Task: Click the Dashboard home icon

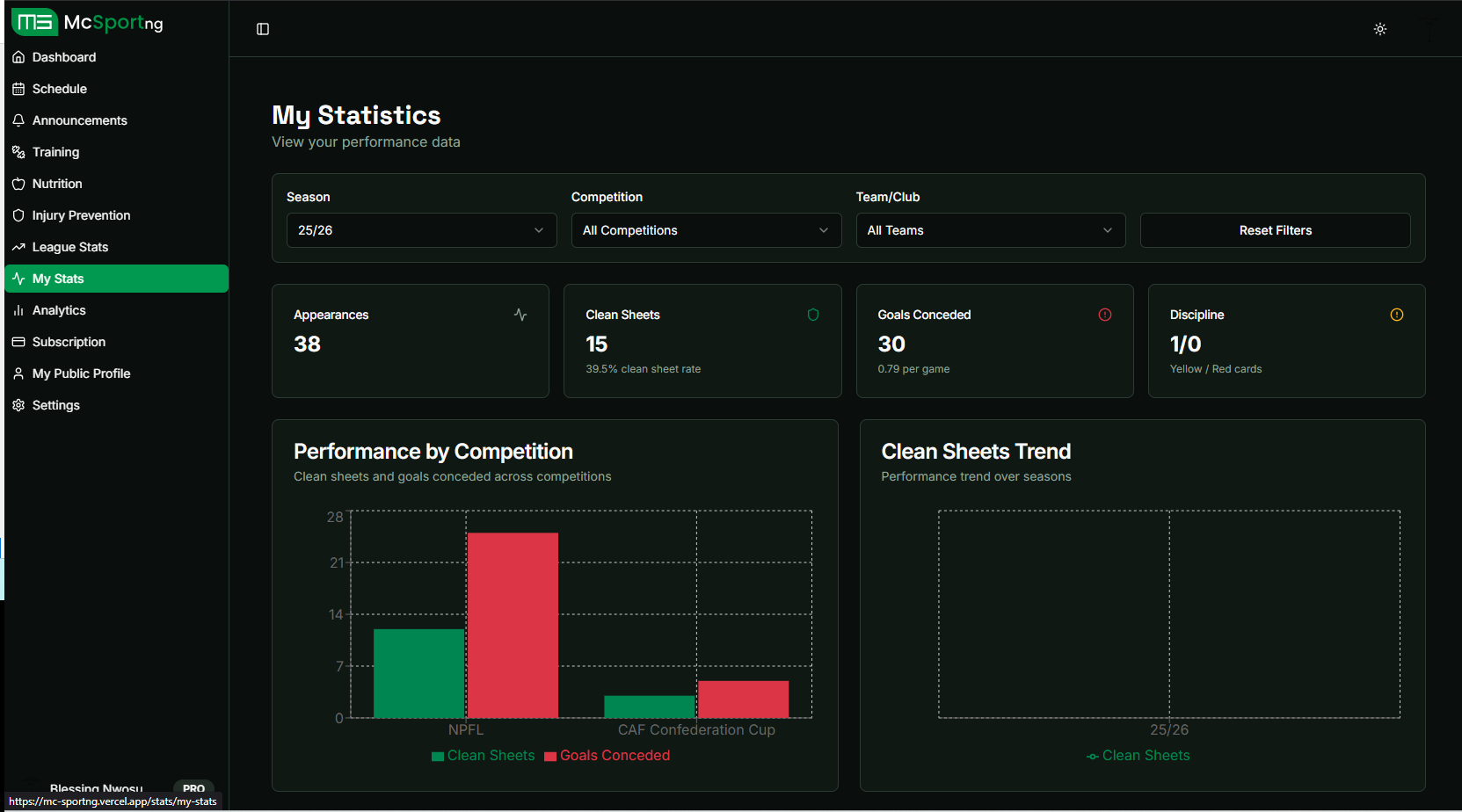Action: click(18, 57)
